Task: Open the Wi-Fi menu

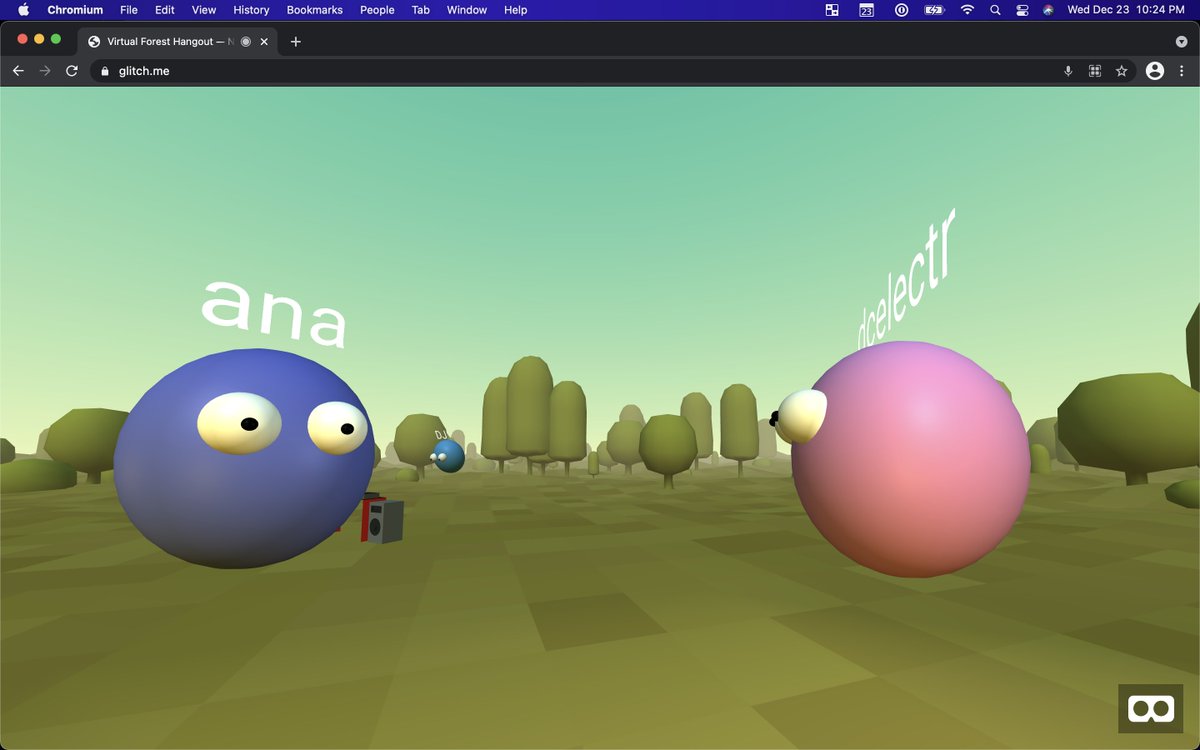Action: click(x=967, y=10)
